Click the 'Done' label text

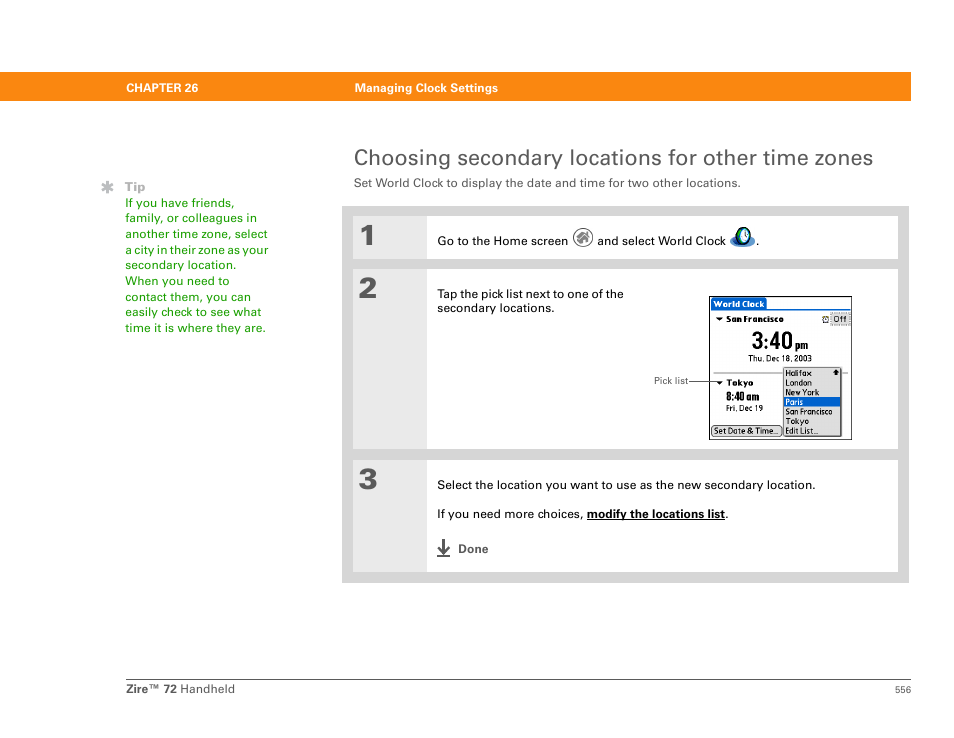click(473, 549)
